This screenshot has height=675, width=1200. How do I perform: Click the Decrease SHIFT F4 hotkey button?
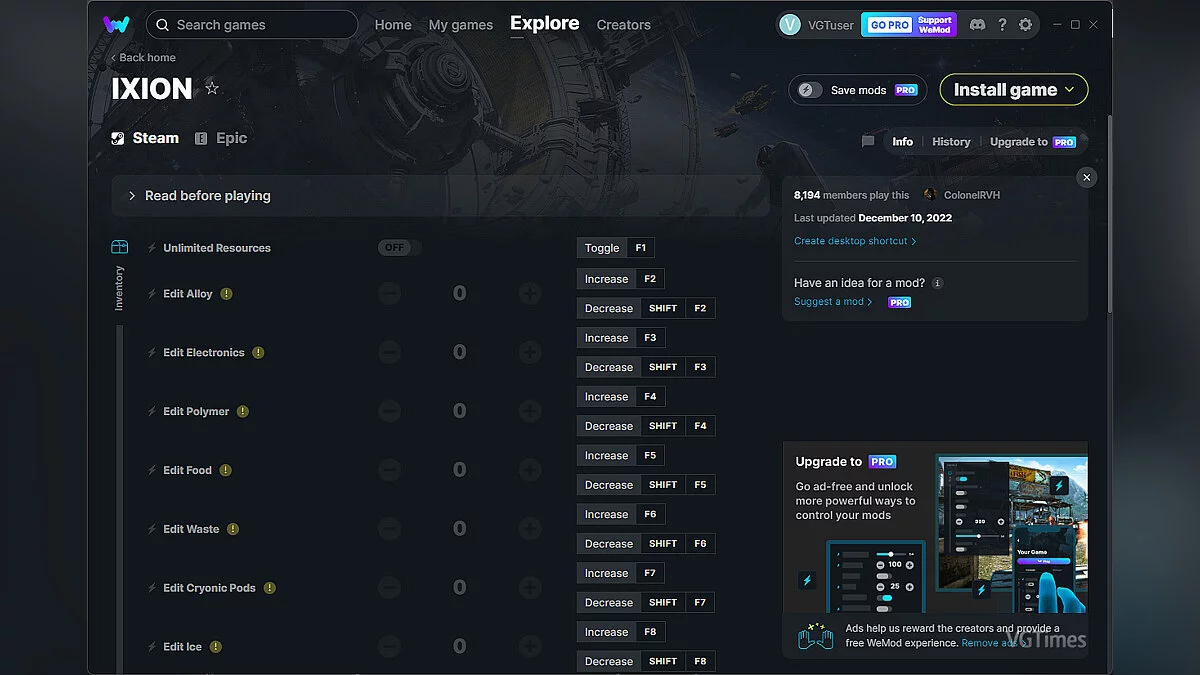(x=646, y=426)
